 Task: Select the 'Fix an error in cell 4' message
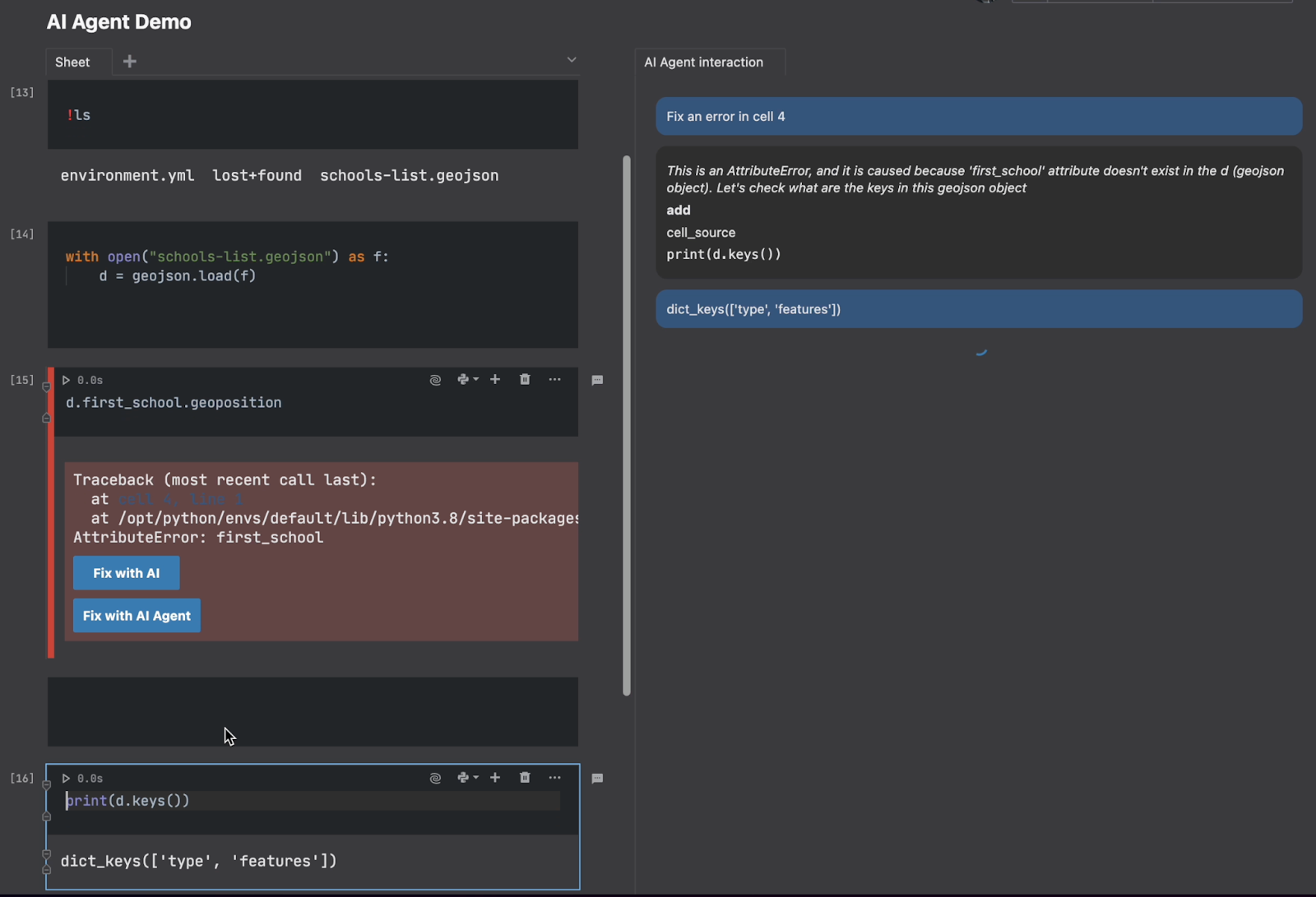[979, 117]
